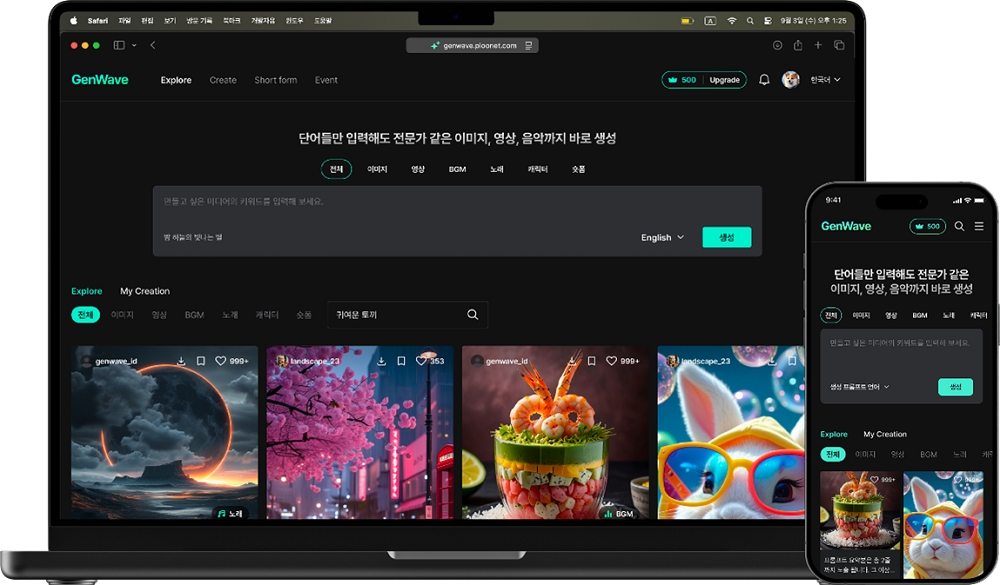This screenshot has height=585, width=1000.
Task: Switch to My Creation tab on laptop
Action: point(145,291)
